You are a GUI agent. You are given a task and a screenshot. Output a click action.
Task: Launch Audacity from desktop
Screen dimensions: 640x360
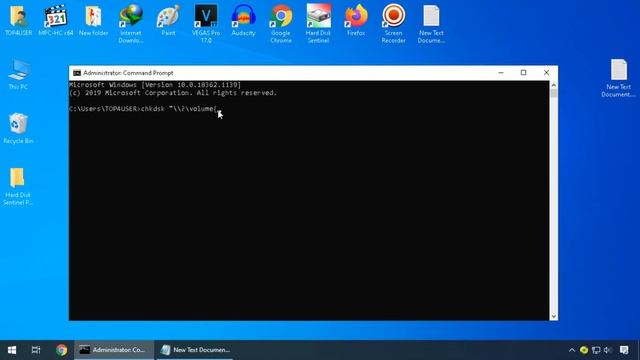click(x=243, y=20)
